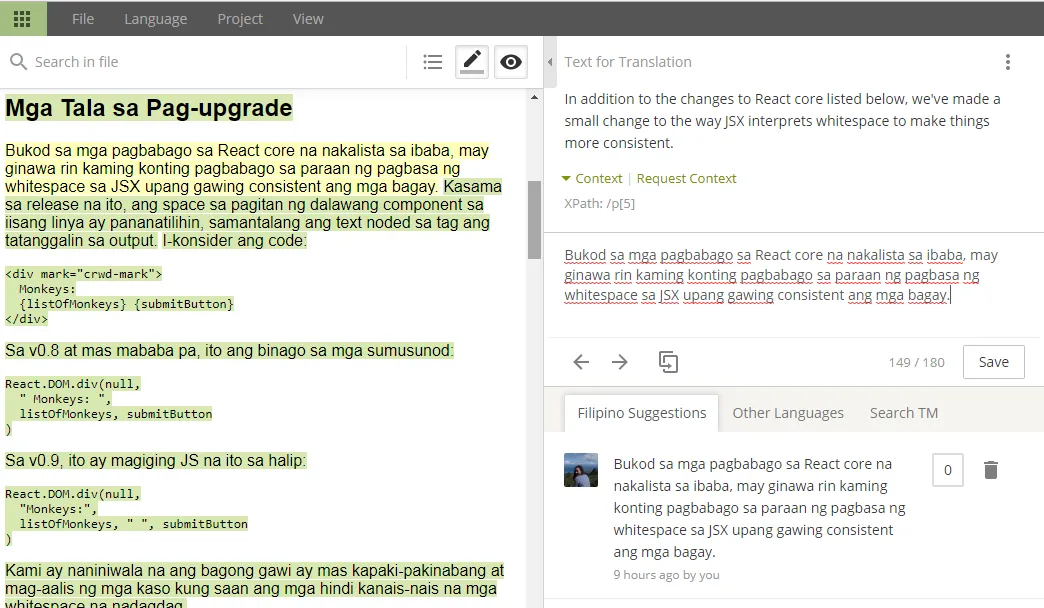This screenshot has height=608, width=1044.
Task: Select the heading 'Mga Tala sa Pag-upgrade'
Action: tap(148, 108)
